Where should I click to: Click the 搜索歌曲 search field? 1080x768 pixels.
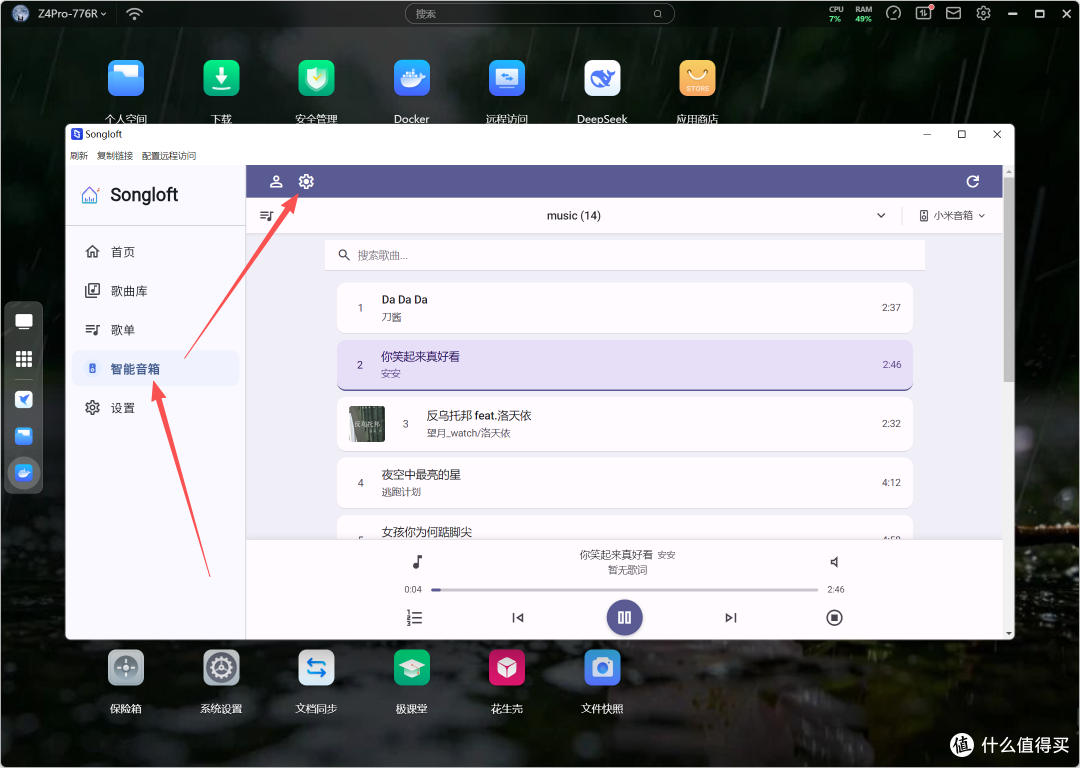(x=625, y=256)
